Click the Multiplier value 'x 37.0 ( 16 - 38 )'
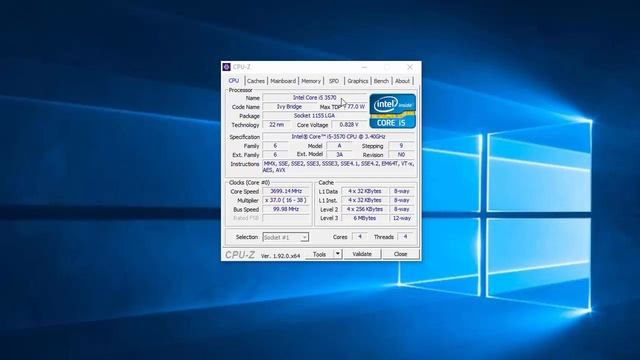 click(286, 200)
